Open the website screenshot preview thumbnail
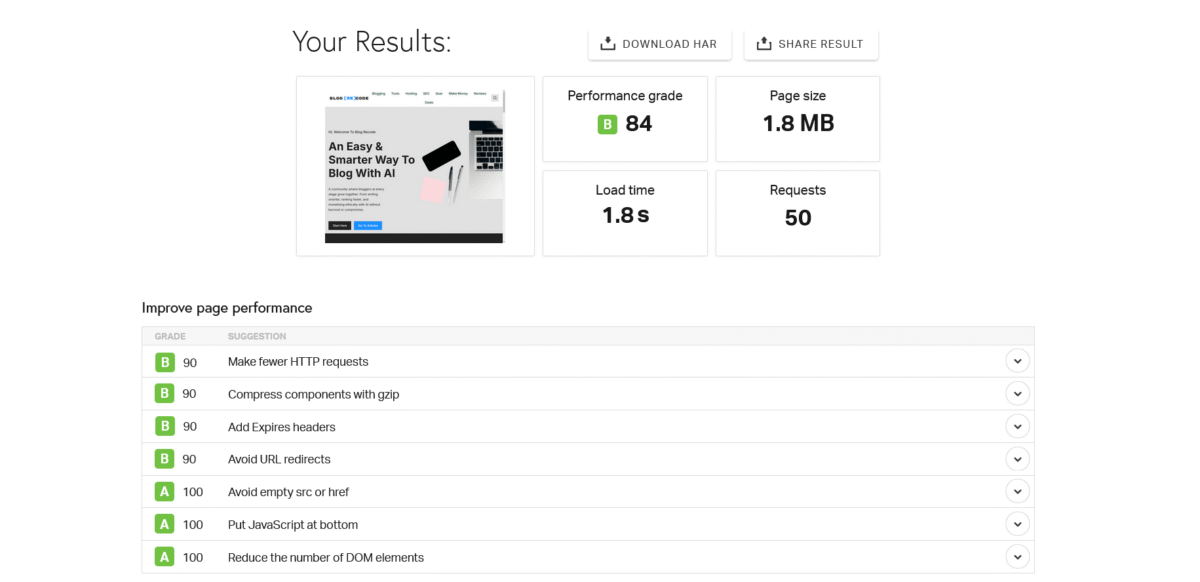 (415, 166)
